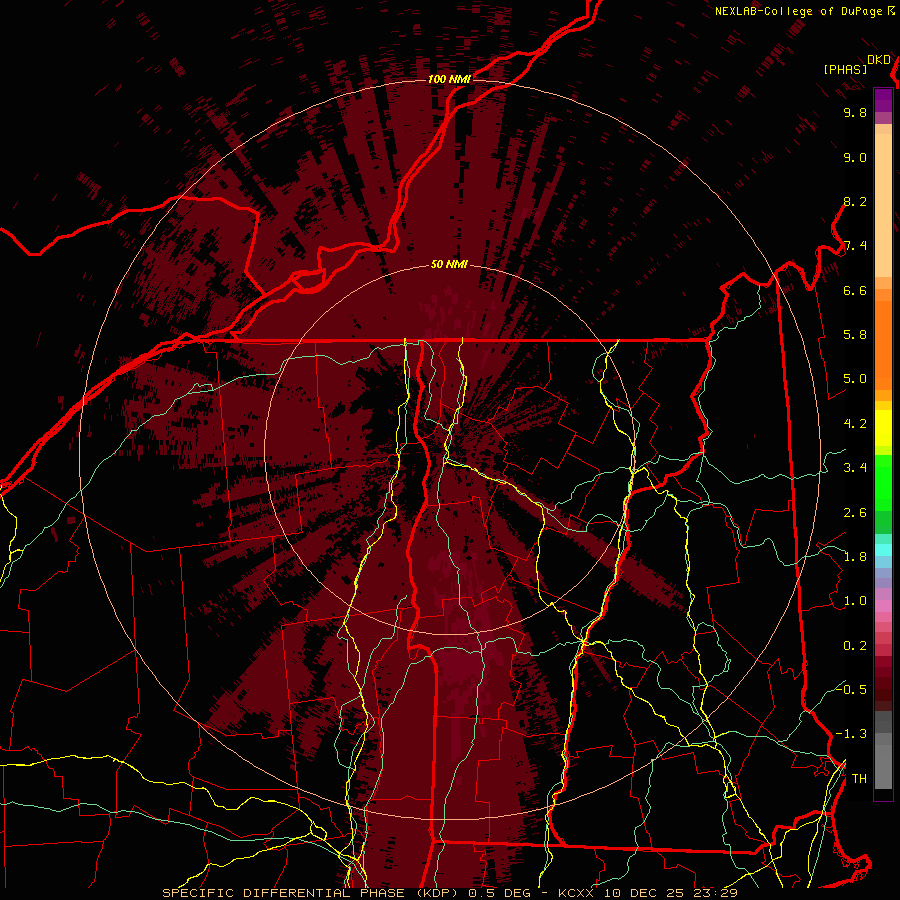This screenshot has height=900, width=900.
Task: Click the 10 DEC 25 date text
Action: click(643, 893)
